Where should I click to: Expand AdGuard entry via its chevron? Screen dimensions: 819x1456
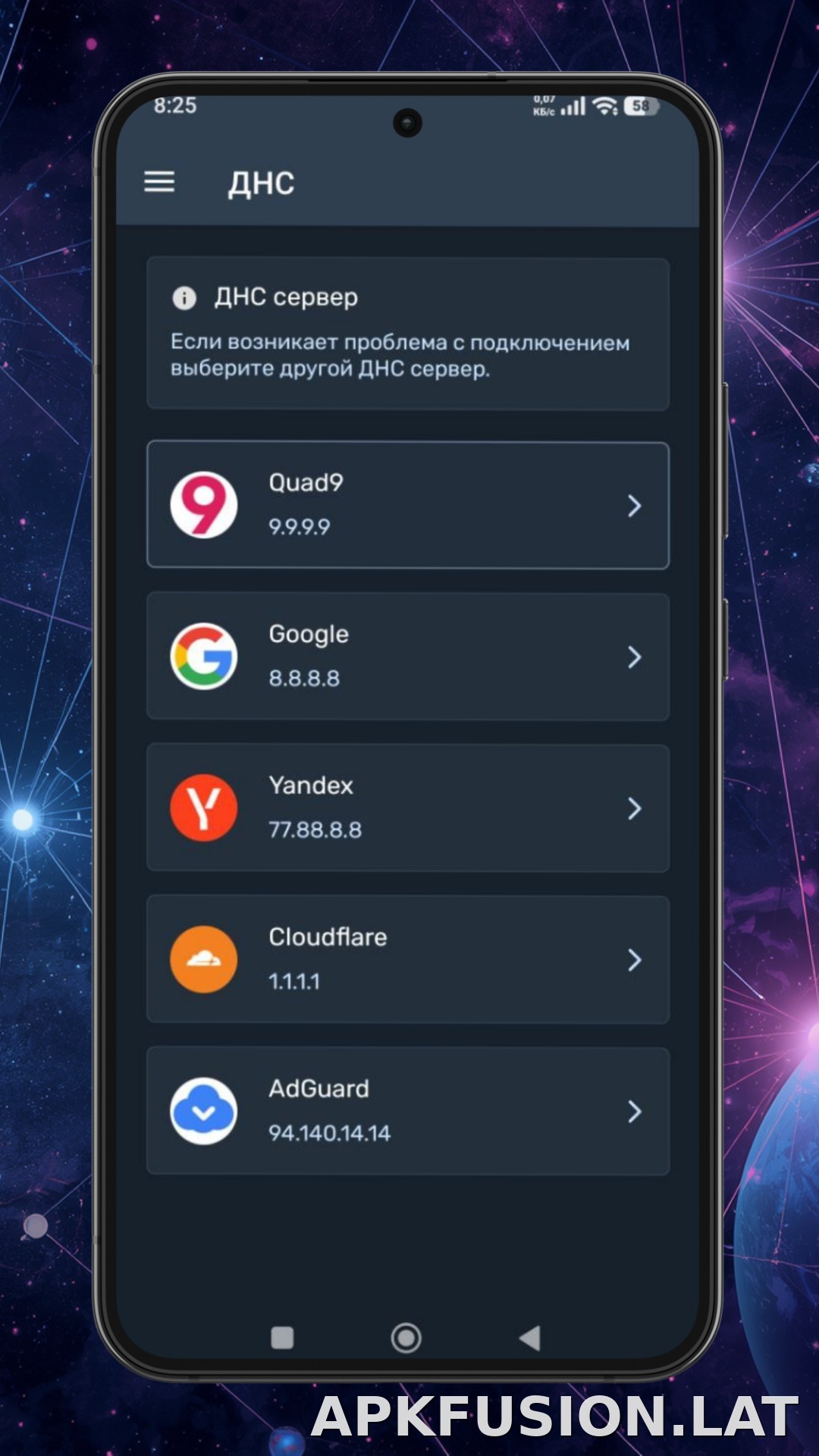(x=635, y=1112)
